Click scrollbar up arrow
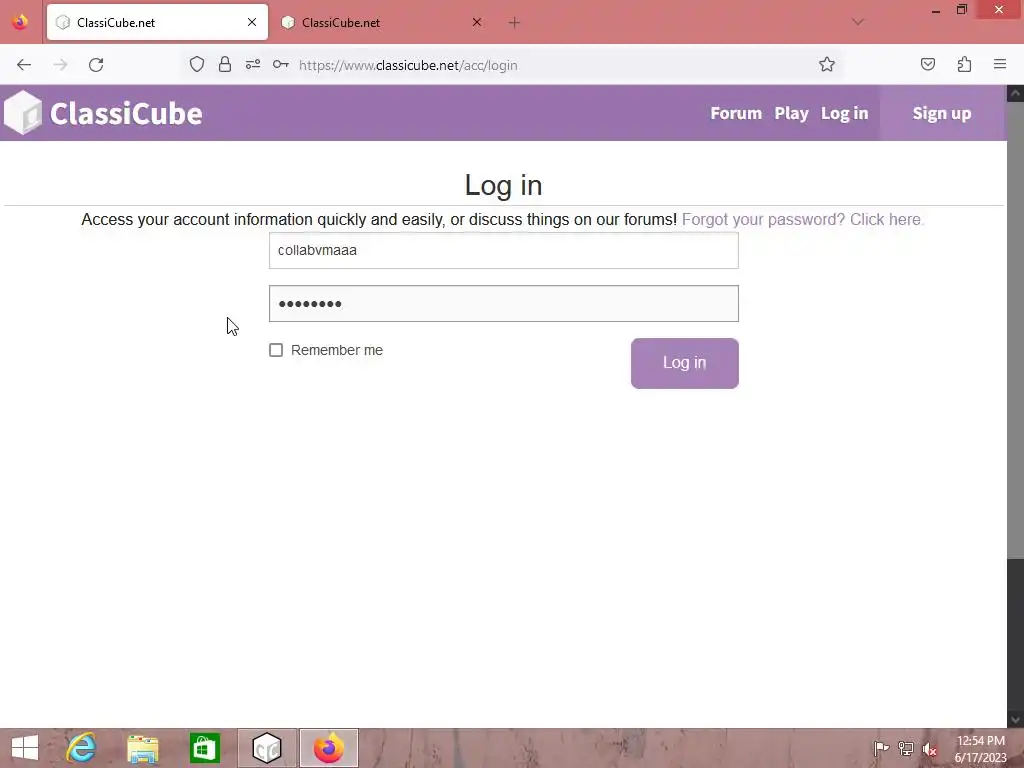The image size is (1024, 768). [1015, 93]
